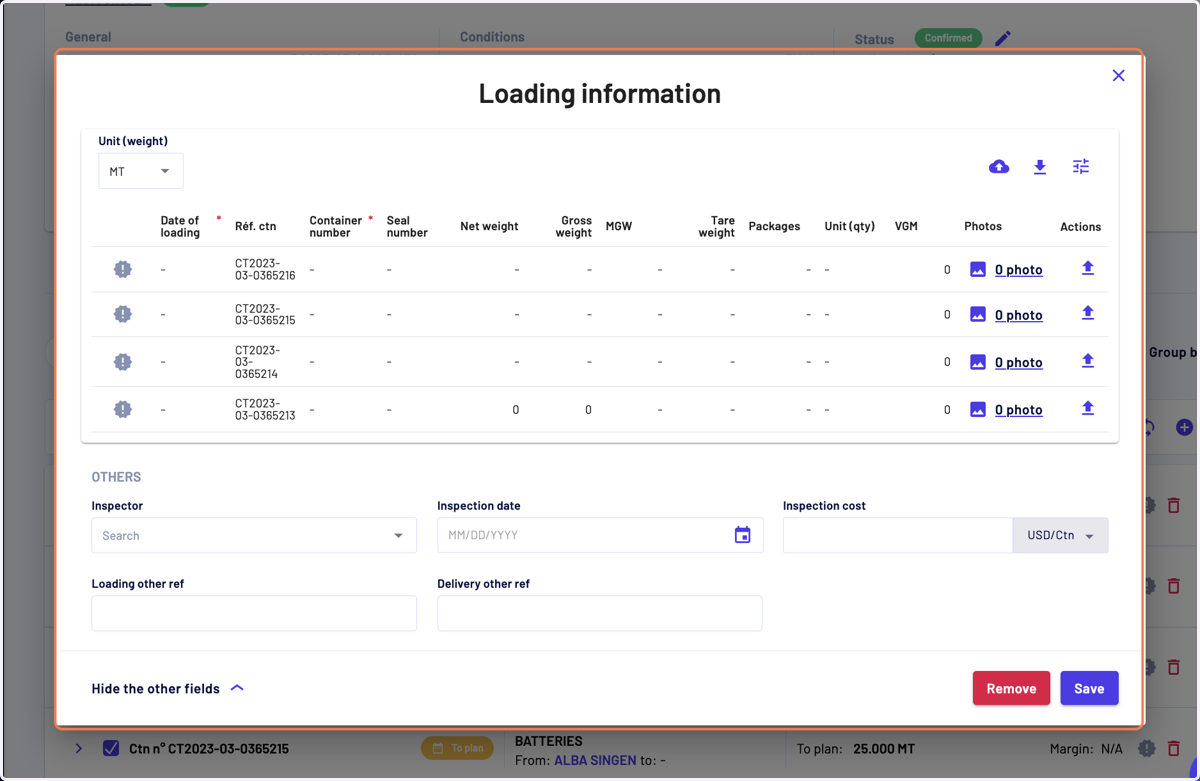Click the MGW column header
The image size is (1200, 781).
click(x=619, y=226)
